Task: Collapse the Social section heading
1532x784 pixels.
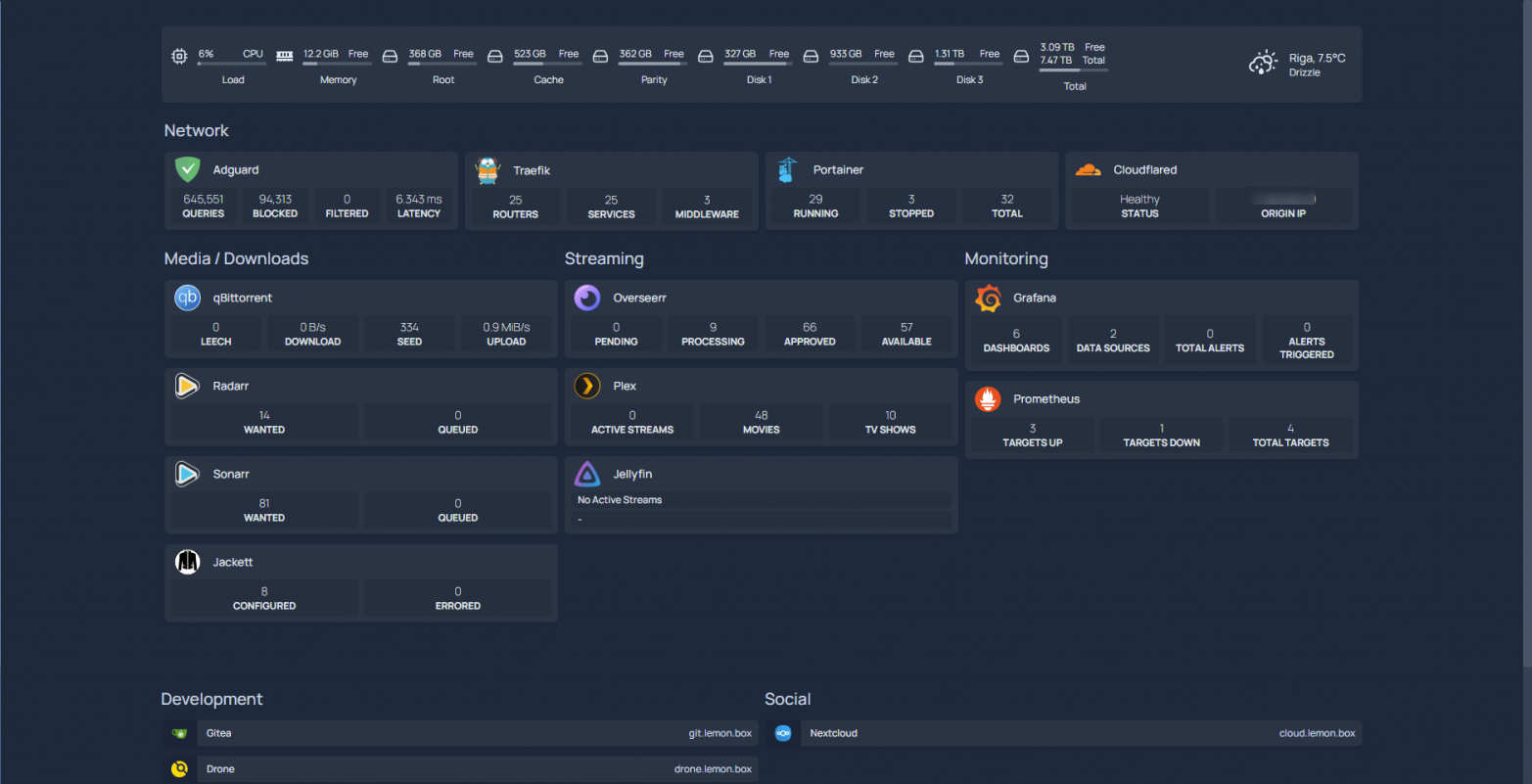Action: click(x=788, y=700)
